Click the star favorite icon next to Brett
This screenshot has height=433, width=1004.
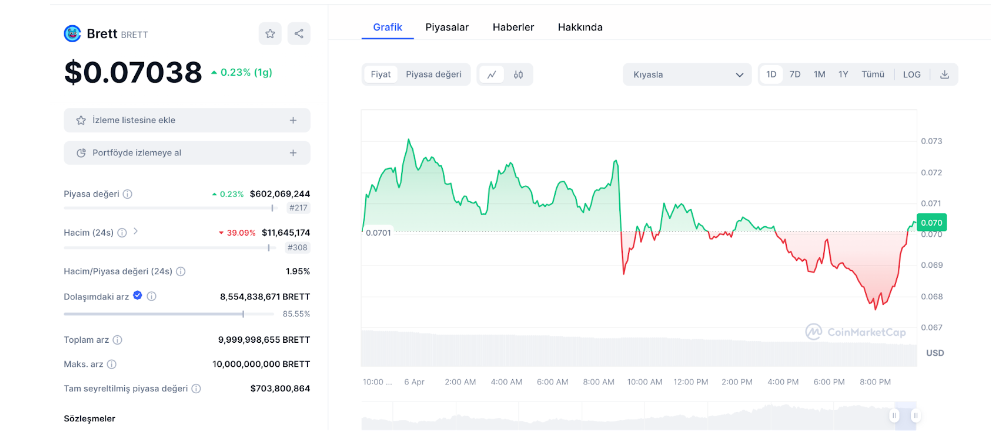pyautogui.click(x=270, y=33)
